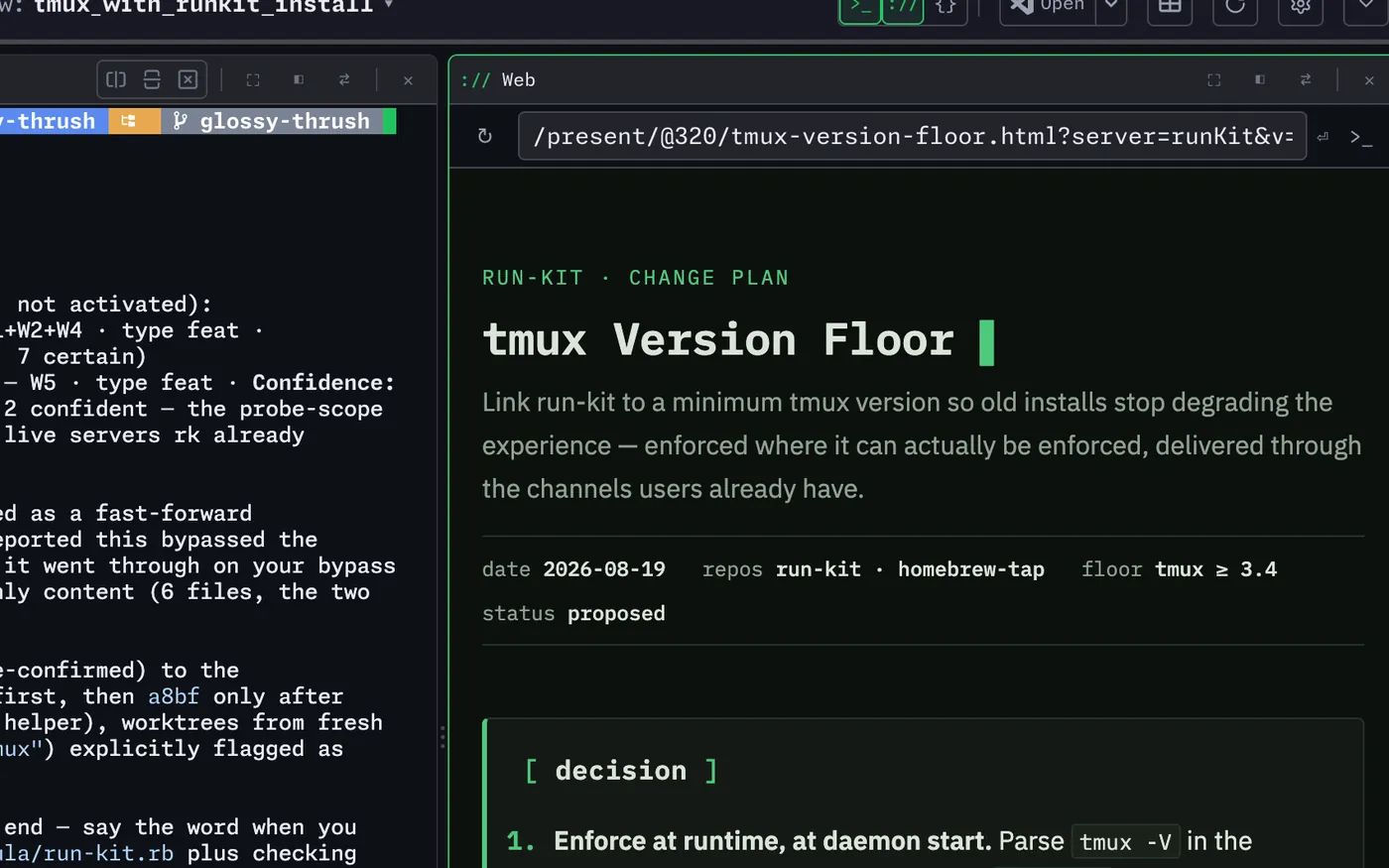Toggle the Web pane's half-panel layout icon
This screenshot has height=868, width=1389.
click(1260, 79)
